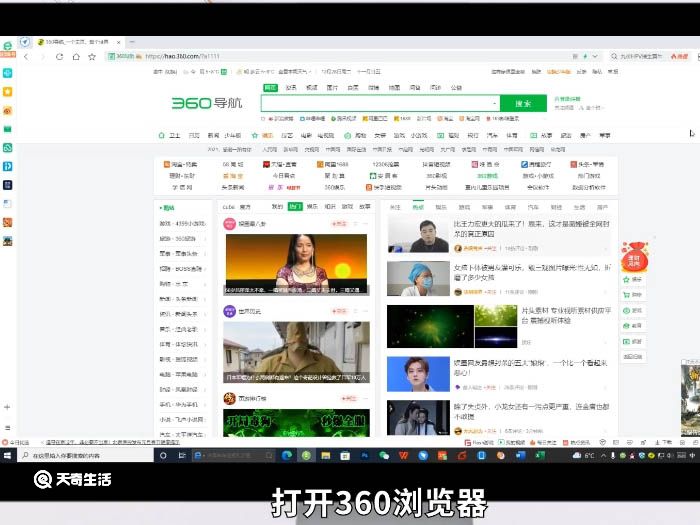Open the dropdown arrow inside the search box

(x=494, y=104)
